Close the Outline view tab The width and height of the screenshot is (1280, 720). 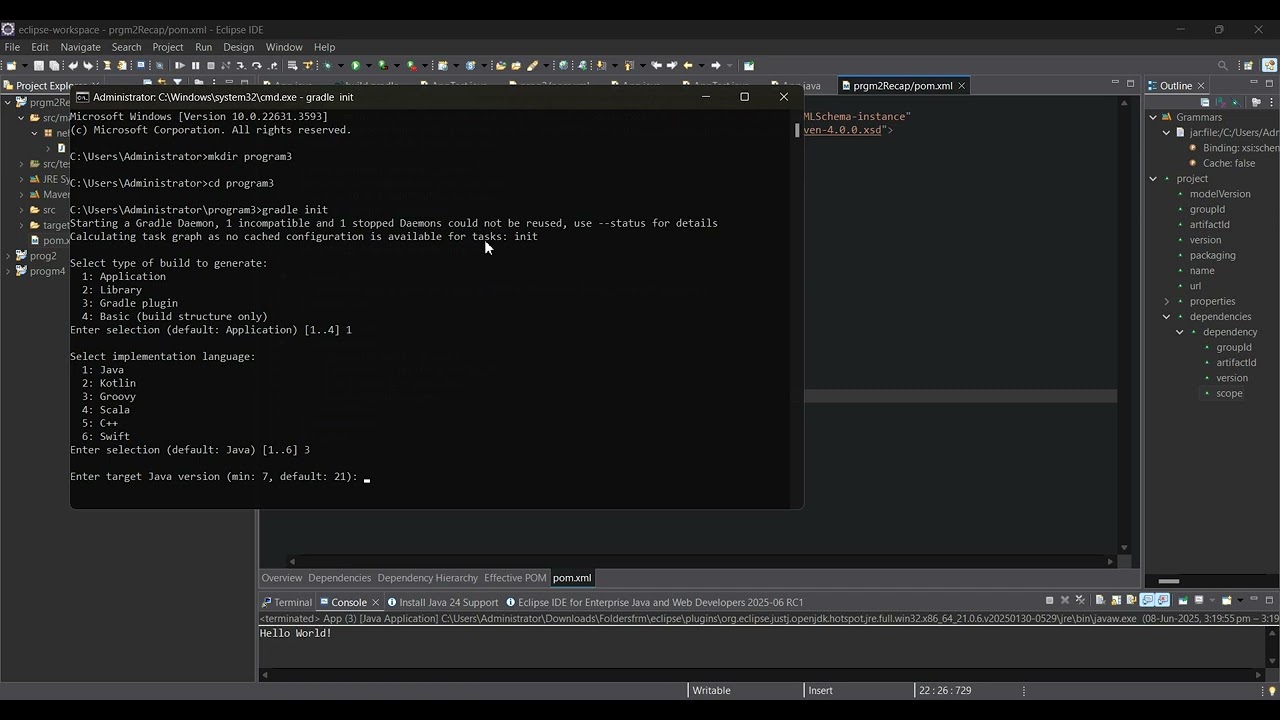click(1201, 86)
